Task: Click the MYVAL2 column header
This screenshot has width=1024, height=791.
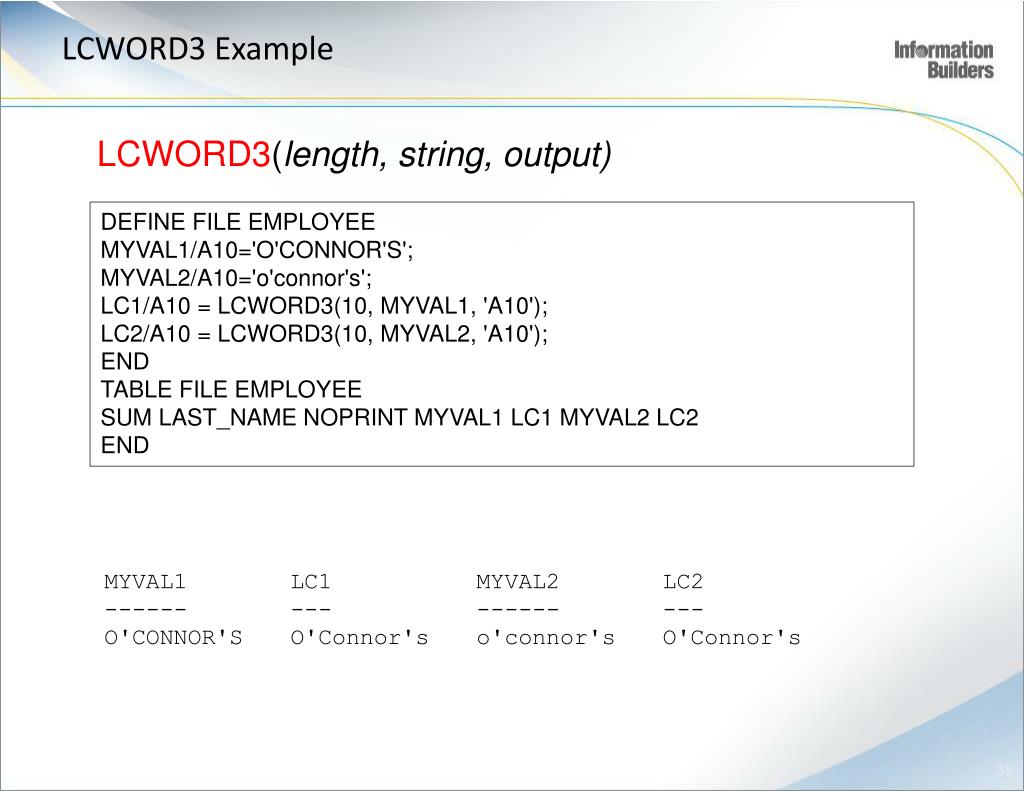Action: 517,581
